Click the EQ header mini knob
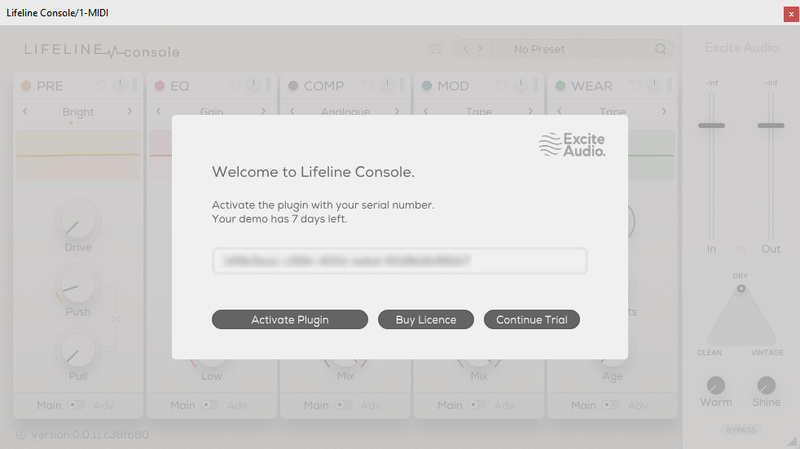Viewport: 800px width, 449px height. (x=254, y=85)
